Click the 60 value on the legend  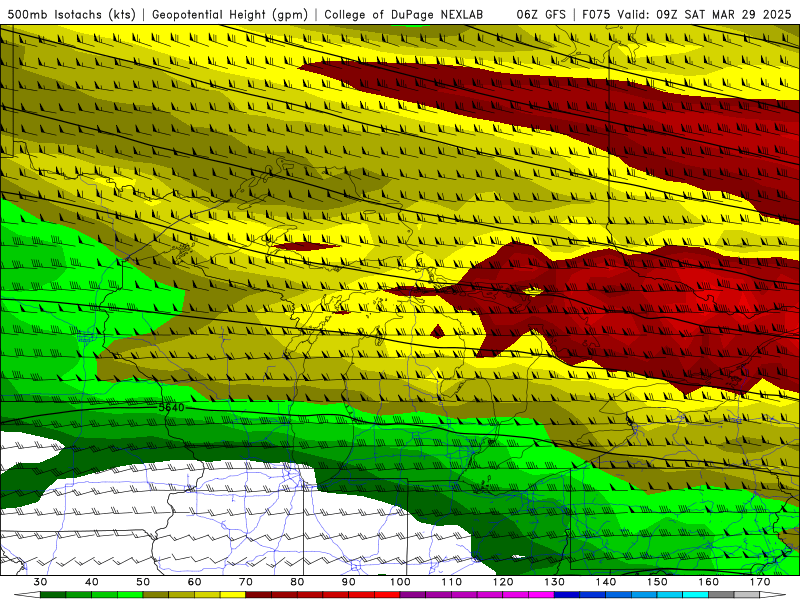tap(194, 582)
